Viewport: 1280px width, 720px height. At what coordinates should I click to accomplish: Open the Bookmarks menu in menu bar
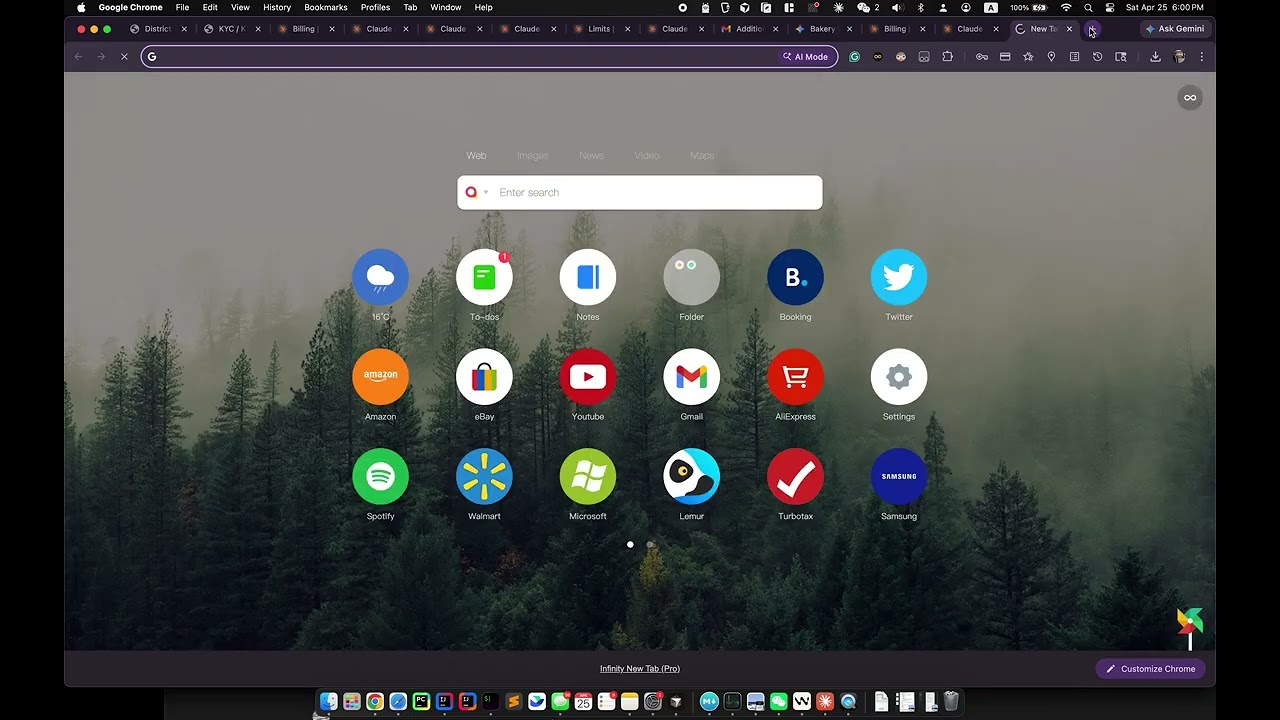326,7
